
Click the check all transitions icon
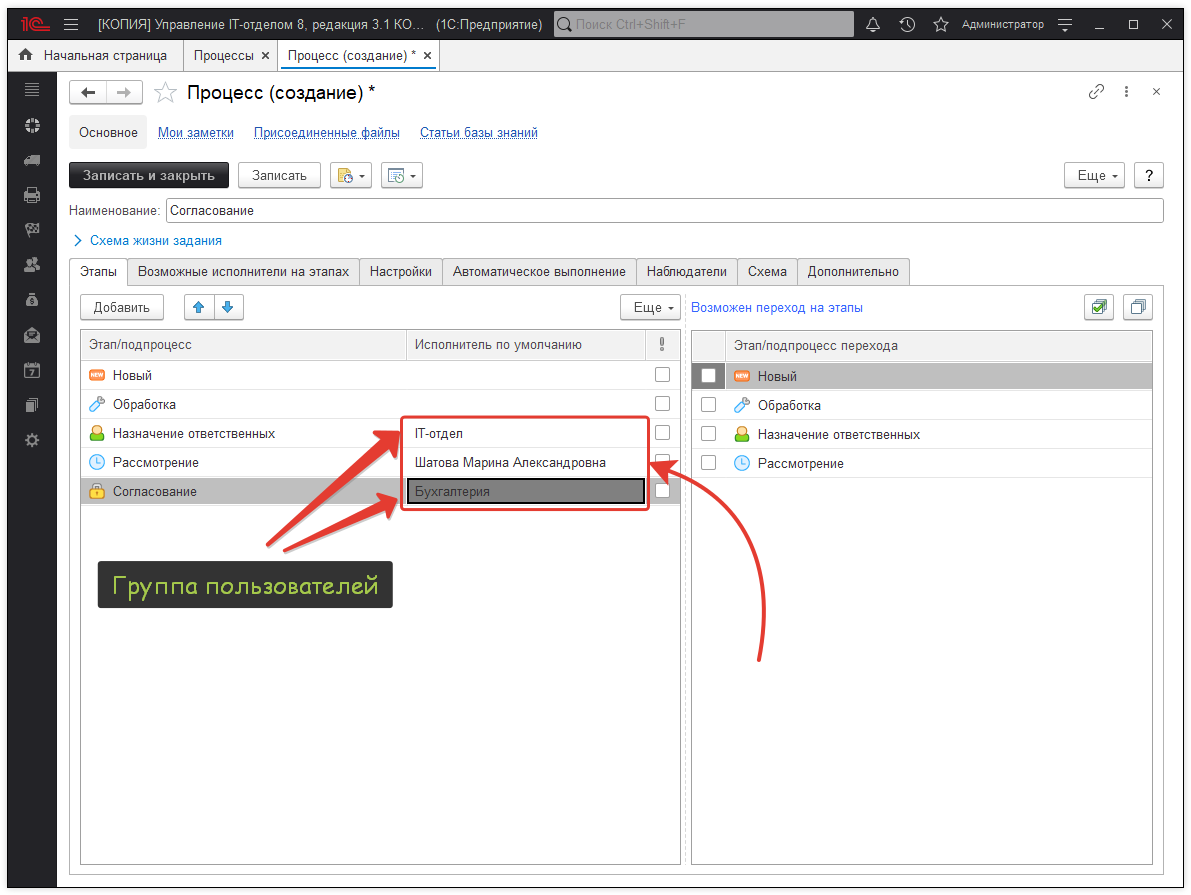coord(1099,308)
